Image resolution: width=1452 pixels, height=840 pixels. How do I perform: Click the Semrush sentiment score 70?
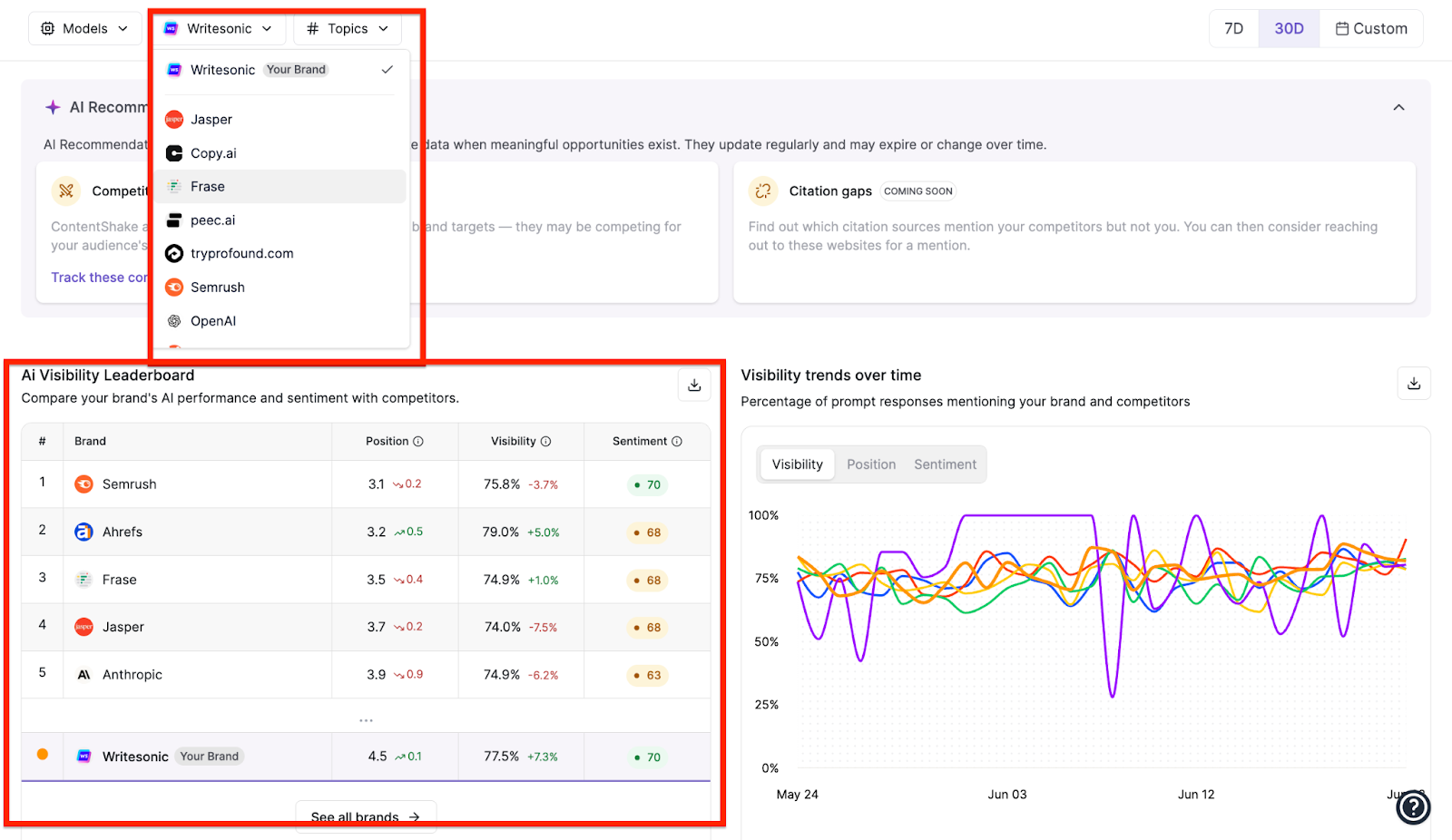(x=648, y=485)
